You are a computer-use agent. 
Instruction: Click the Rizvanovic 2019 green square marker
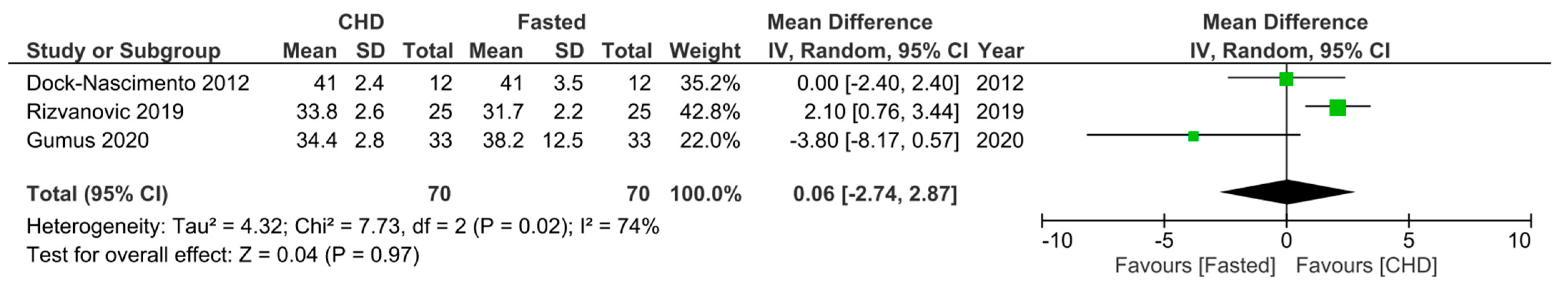[x=1337, y=107]
